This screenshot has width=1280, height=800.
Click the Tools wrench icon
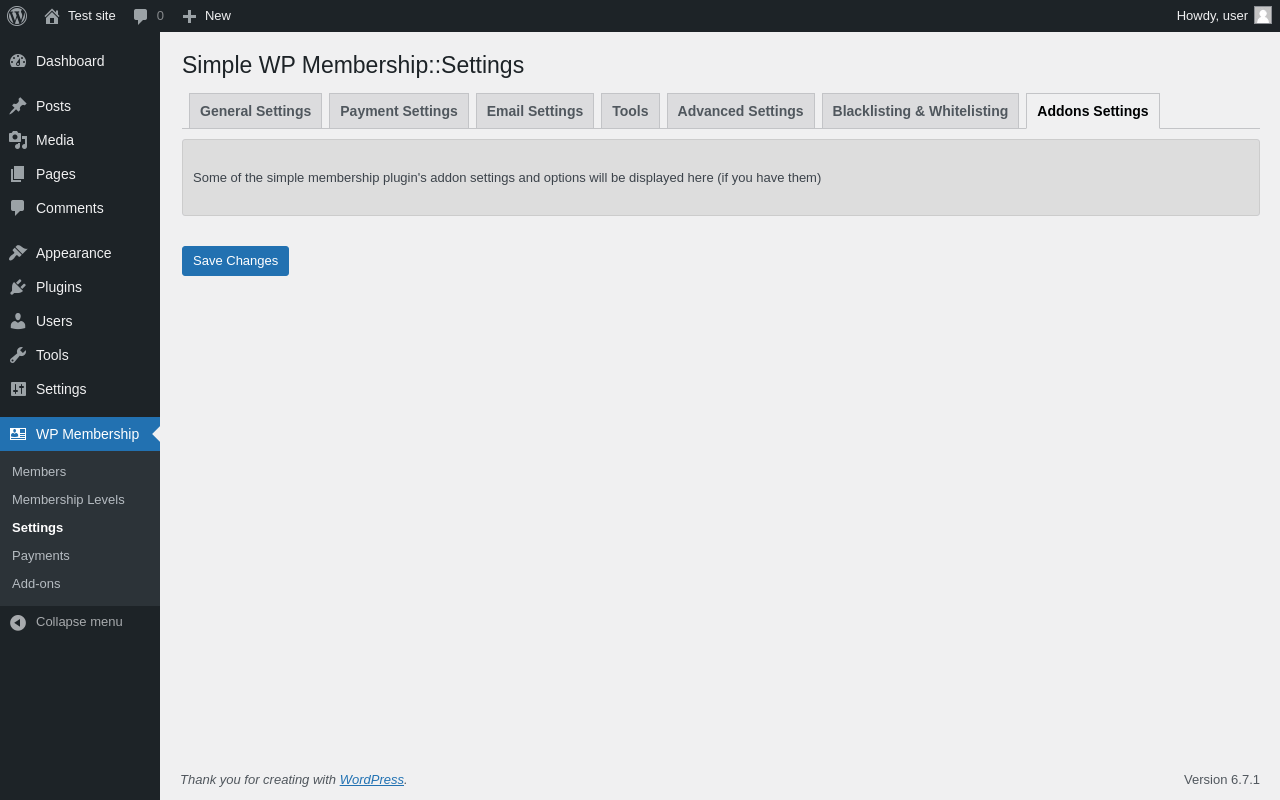point(18,355)
